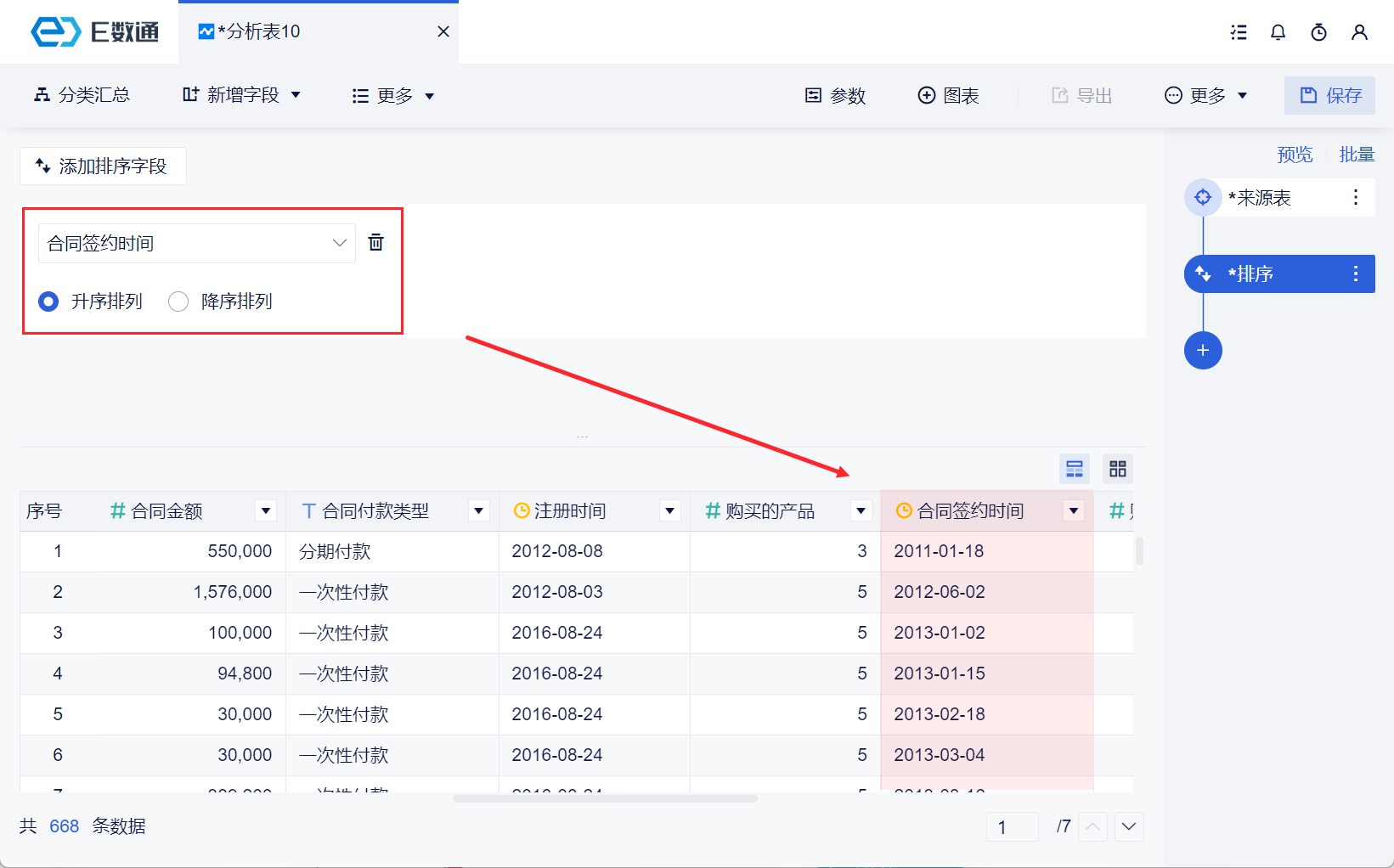
Task: Select the 来源表 step node
Action: (1279, 198)
